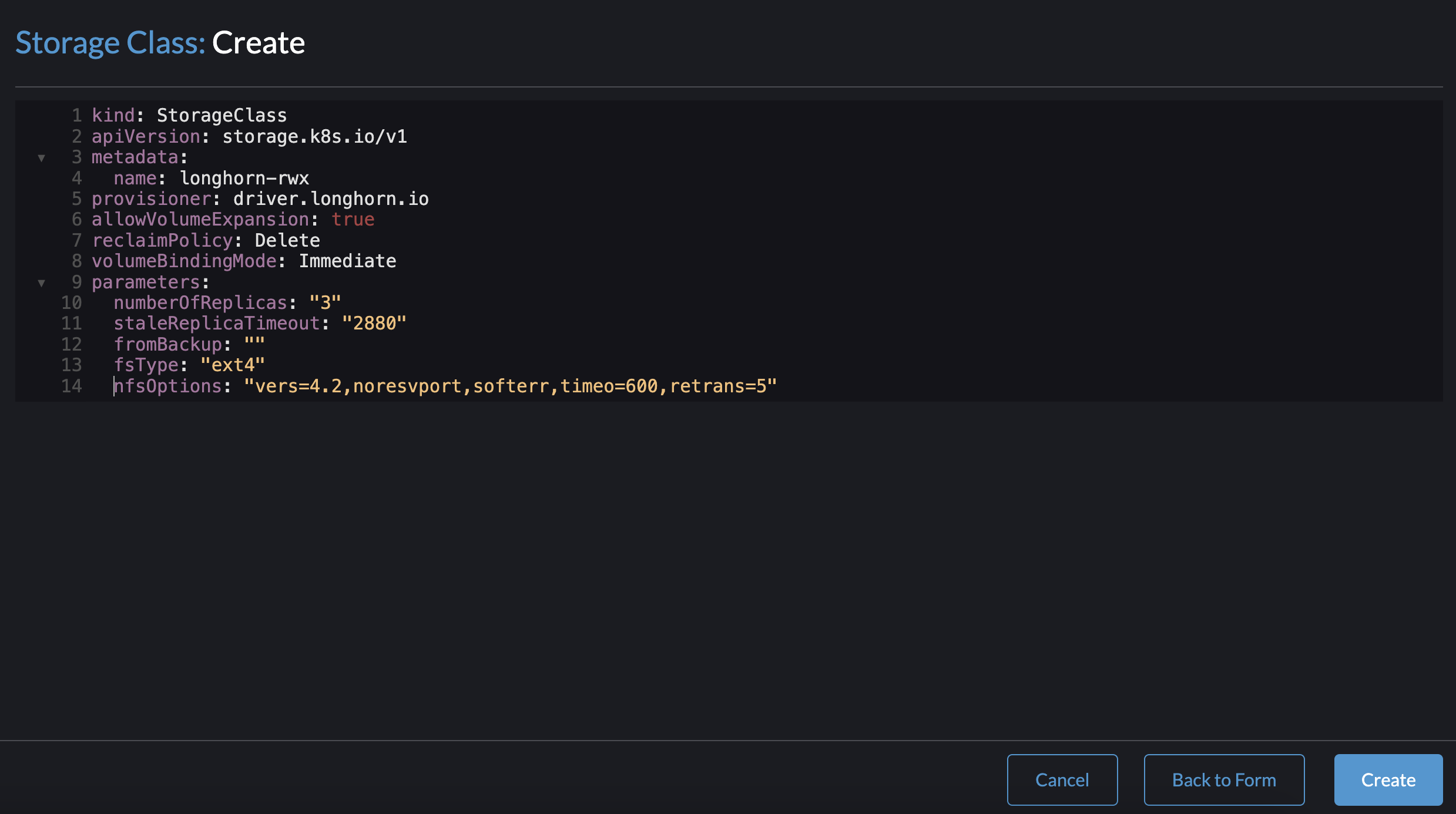Click the Cancel button
Image resolution: width=1456 pixels, height=814 pixels.
1062,779
